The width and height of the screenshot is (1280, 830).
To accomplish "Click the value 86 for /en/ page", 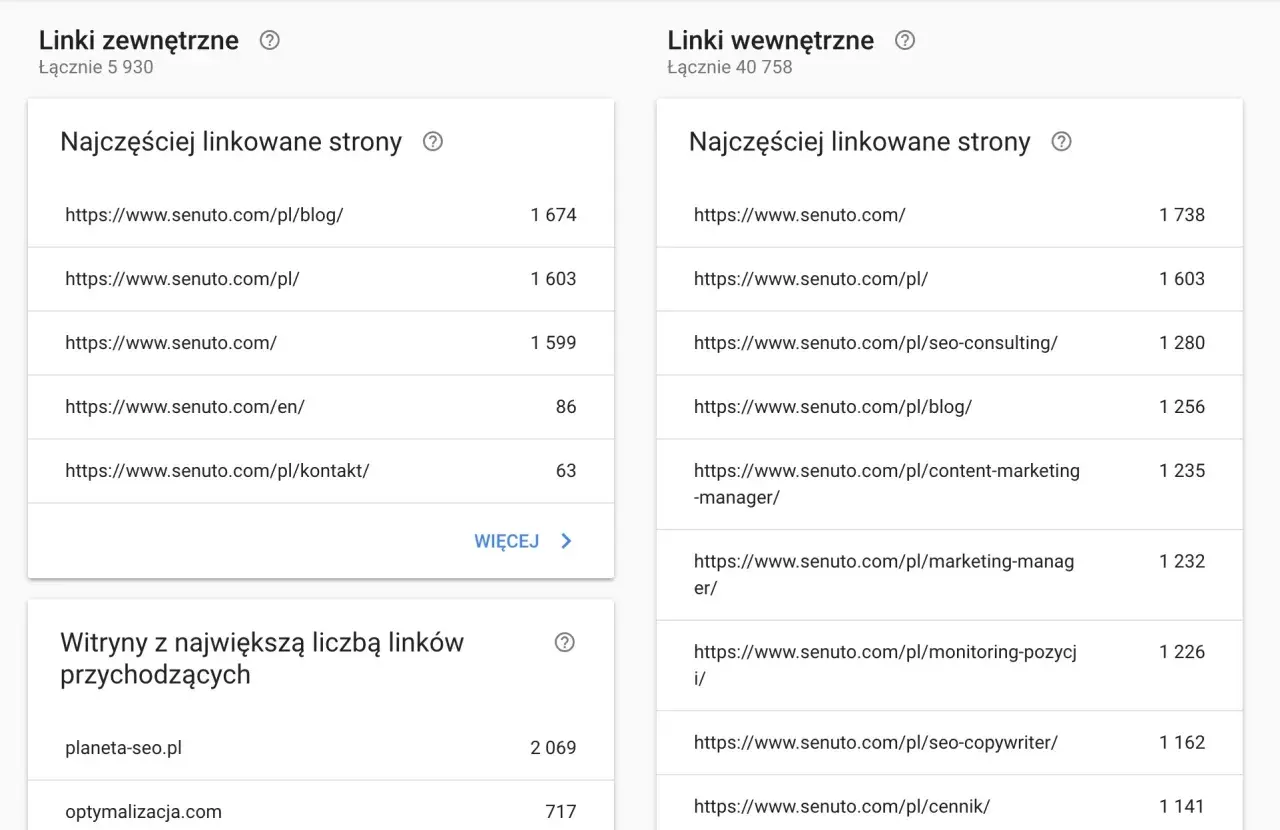I will [566, 407].
